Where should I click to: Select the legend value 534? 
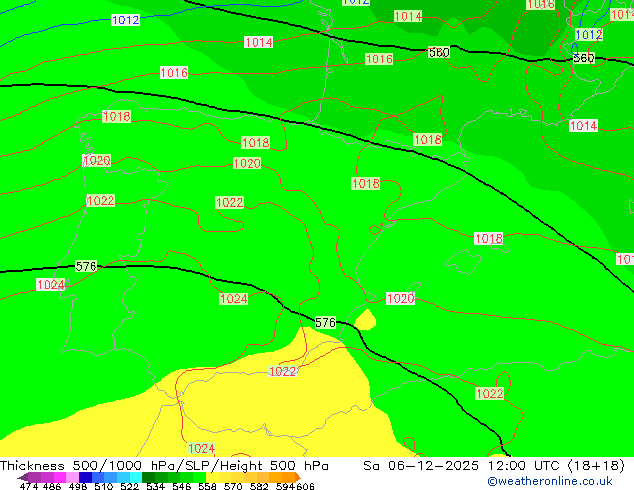(x=156, y=486)
